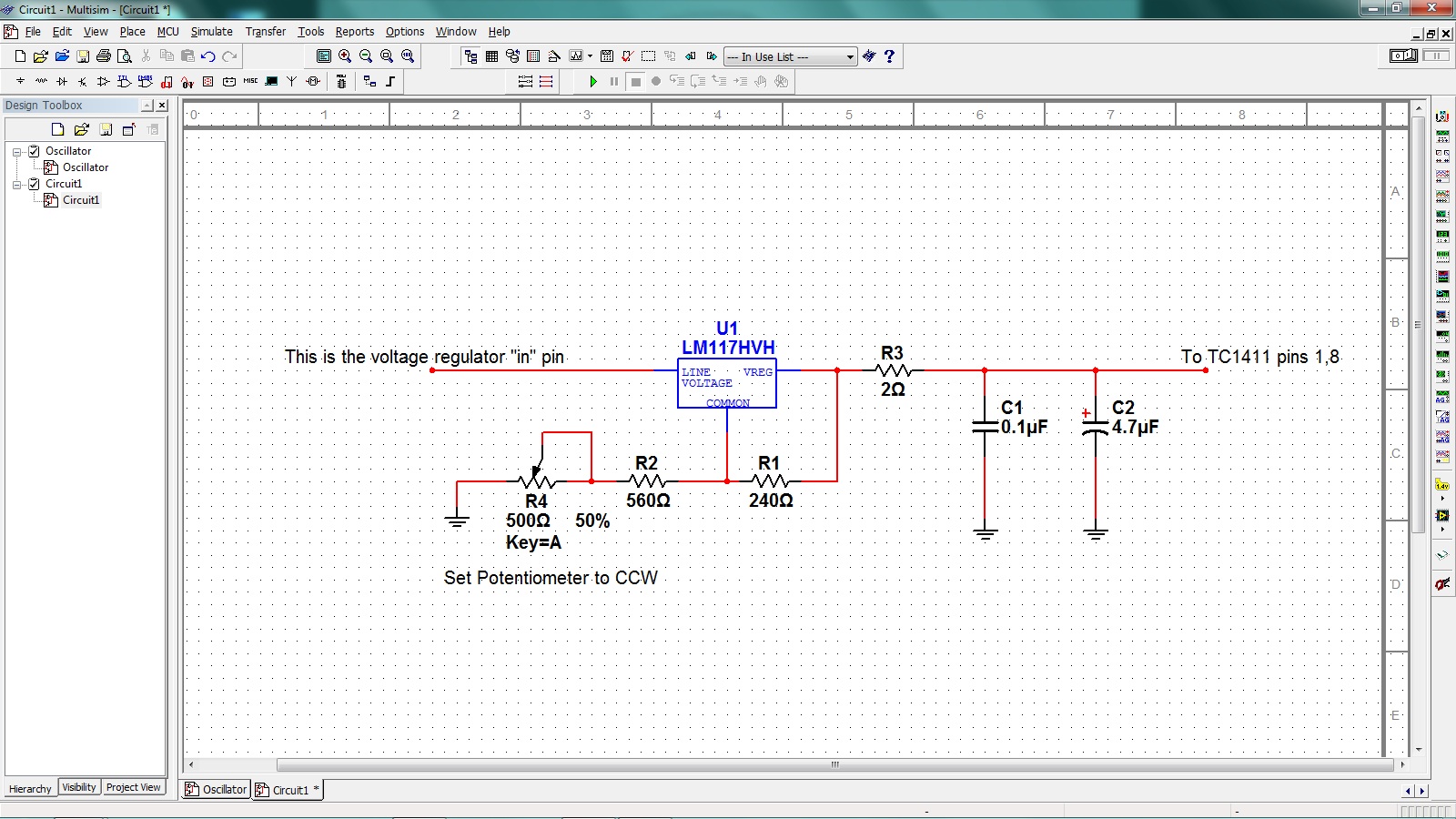Pause the simulation
The width and height of the screenshot is (1456, 819).
pos(614,81)
